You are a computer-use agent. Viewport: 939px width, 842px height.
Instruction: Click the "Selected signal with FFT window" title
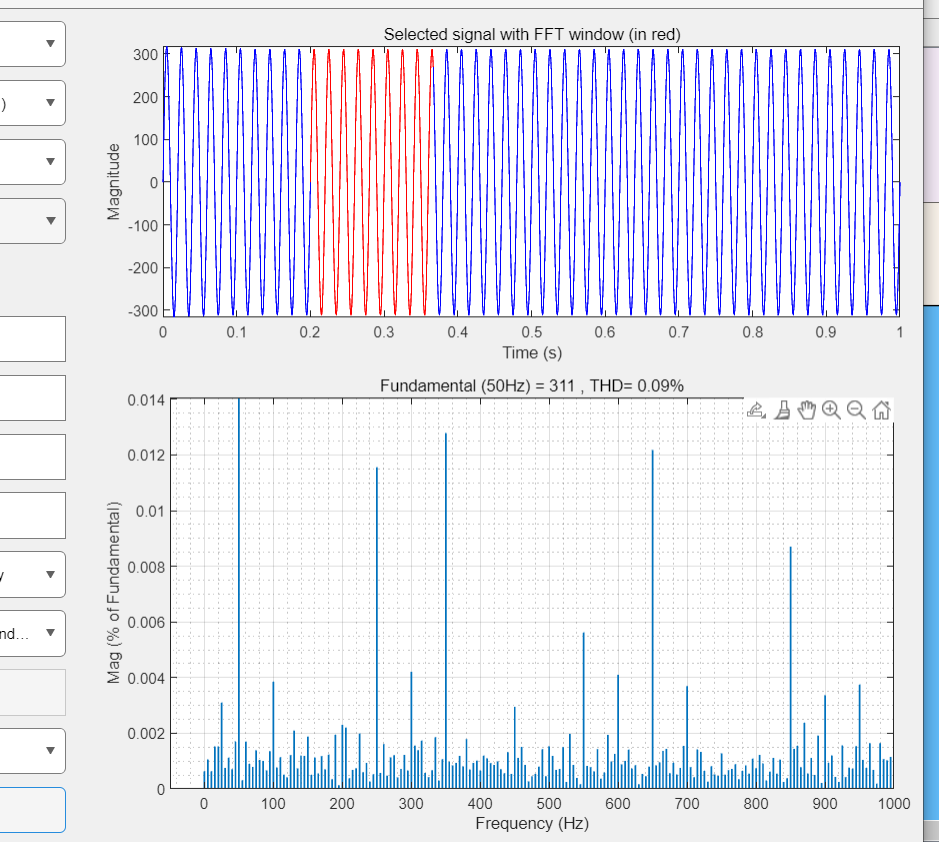[532, 35]
